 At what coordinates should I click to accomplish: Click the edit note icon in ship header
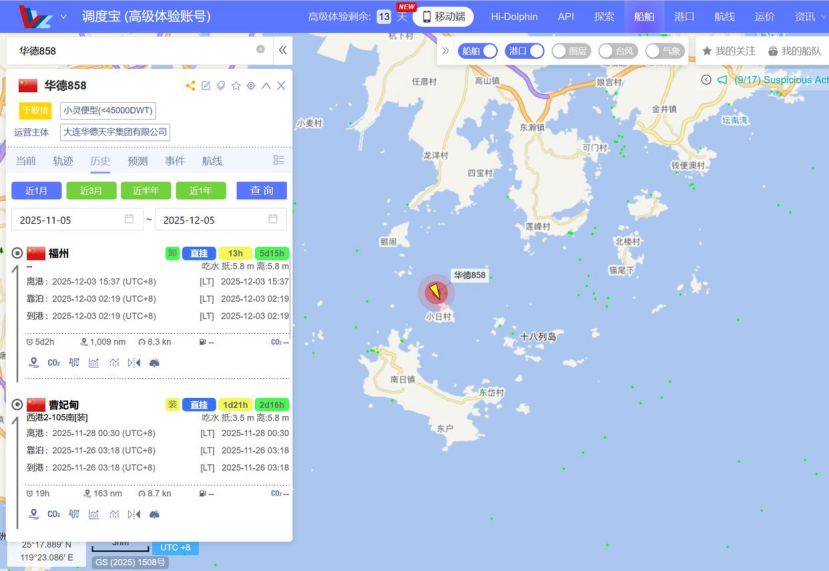pyautogui.click(x=206, y=86)
